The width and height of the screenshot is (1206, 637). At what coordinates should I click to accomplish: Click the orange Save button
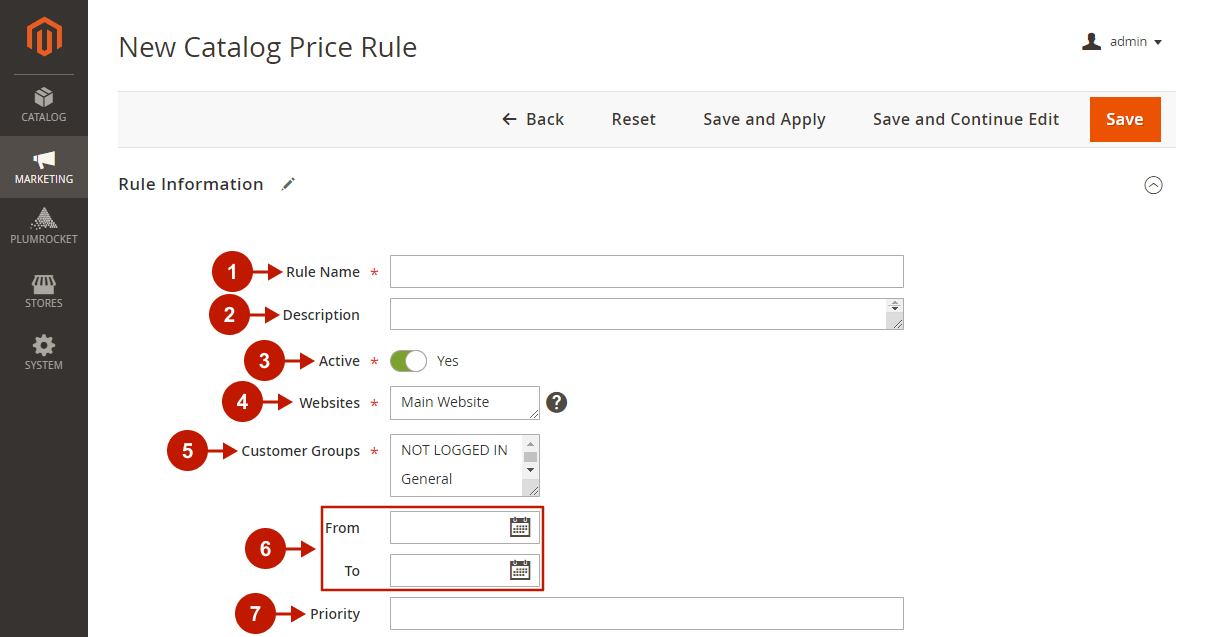(x=1124, y=119)
